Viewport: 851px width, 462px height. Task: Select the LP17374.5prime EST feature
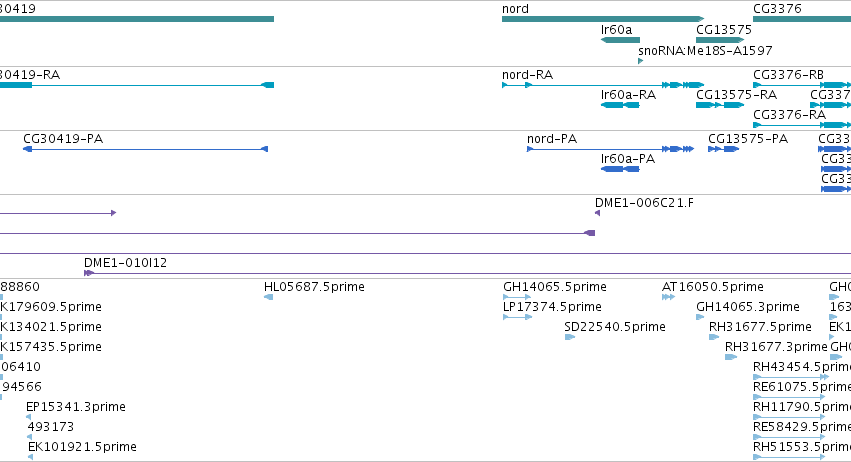[x=517, y=317]
